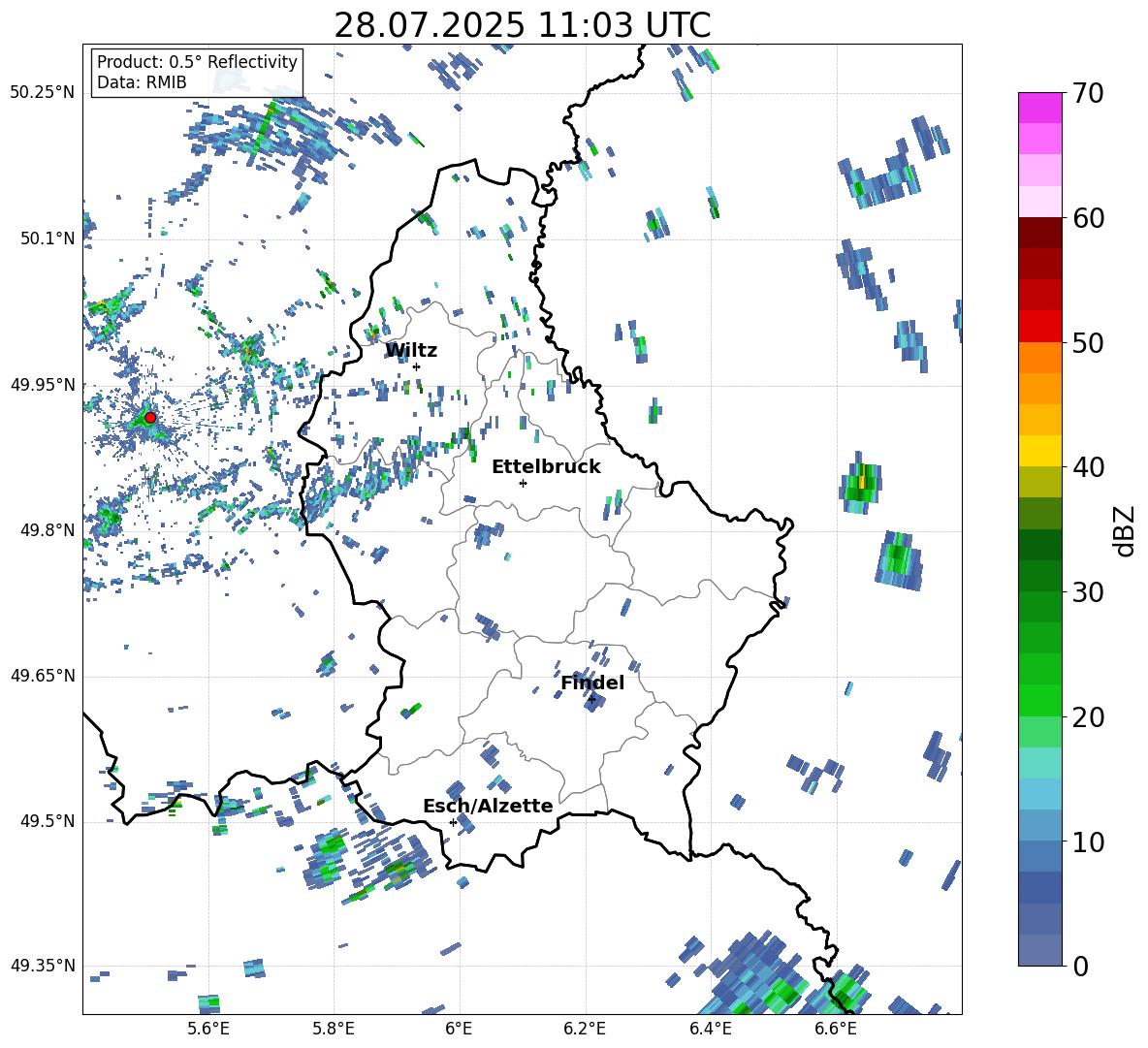Click the title 28.07.2025 11:03 UTC
Image resolution: width=1148 pixels, height=1048 pixels.
click(523, 25)
